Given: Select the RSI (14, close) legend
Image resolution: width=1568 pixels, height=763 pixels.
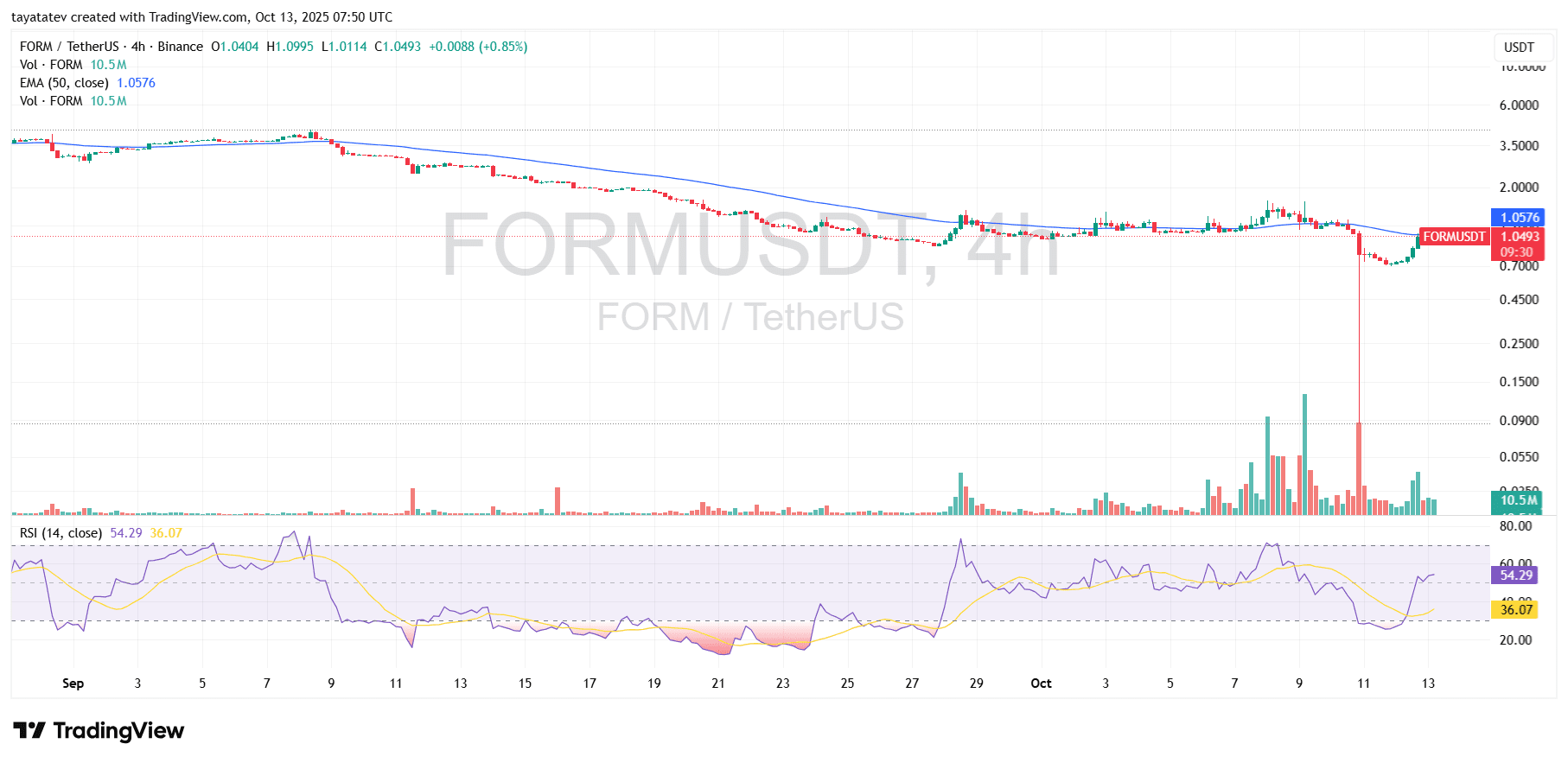Looking at the screenshot, I should [61, 533].
